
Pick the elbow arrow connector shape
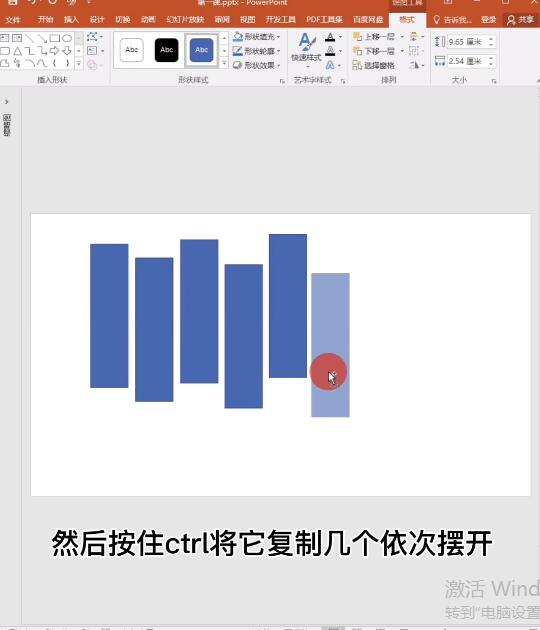(x=42, y=51)
